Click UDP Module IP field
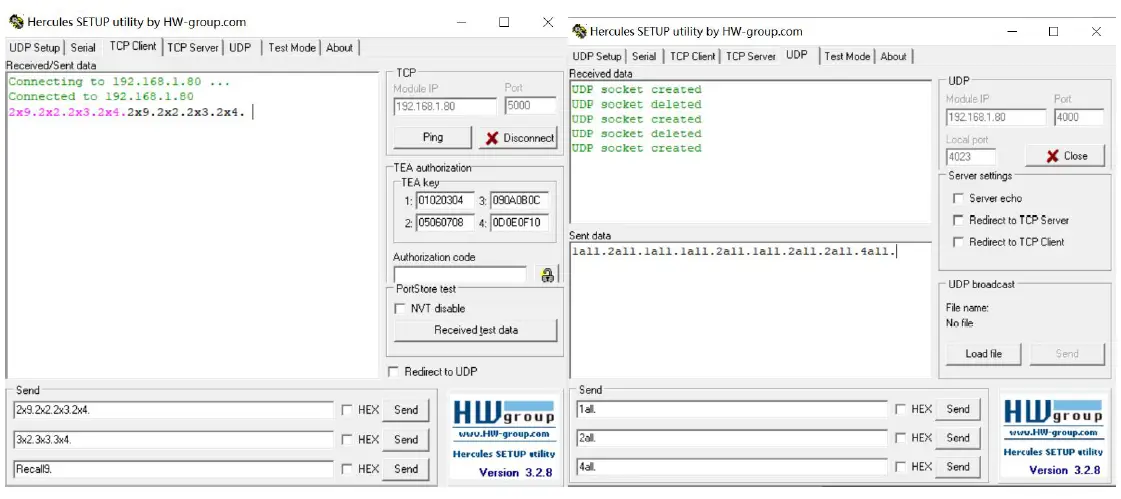Screen dimensions: 1121x499 coord(996,117)
